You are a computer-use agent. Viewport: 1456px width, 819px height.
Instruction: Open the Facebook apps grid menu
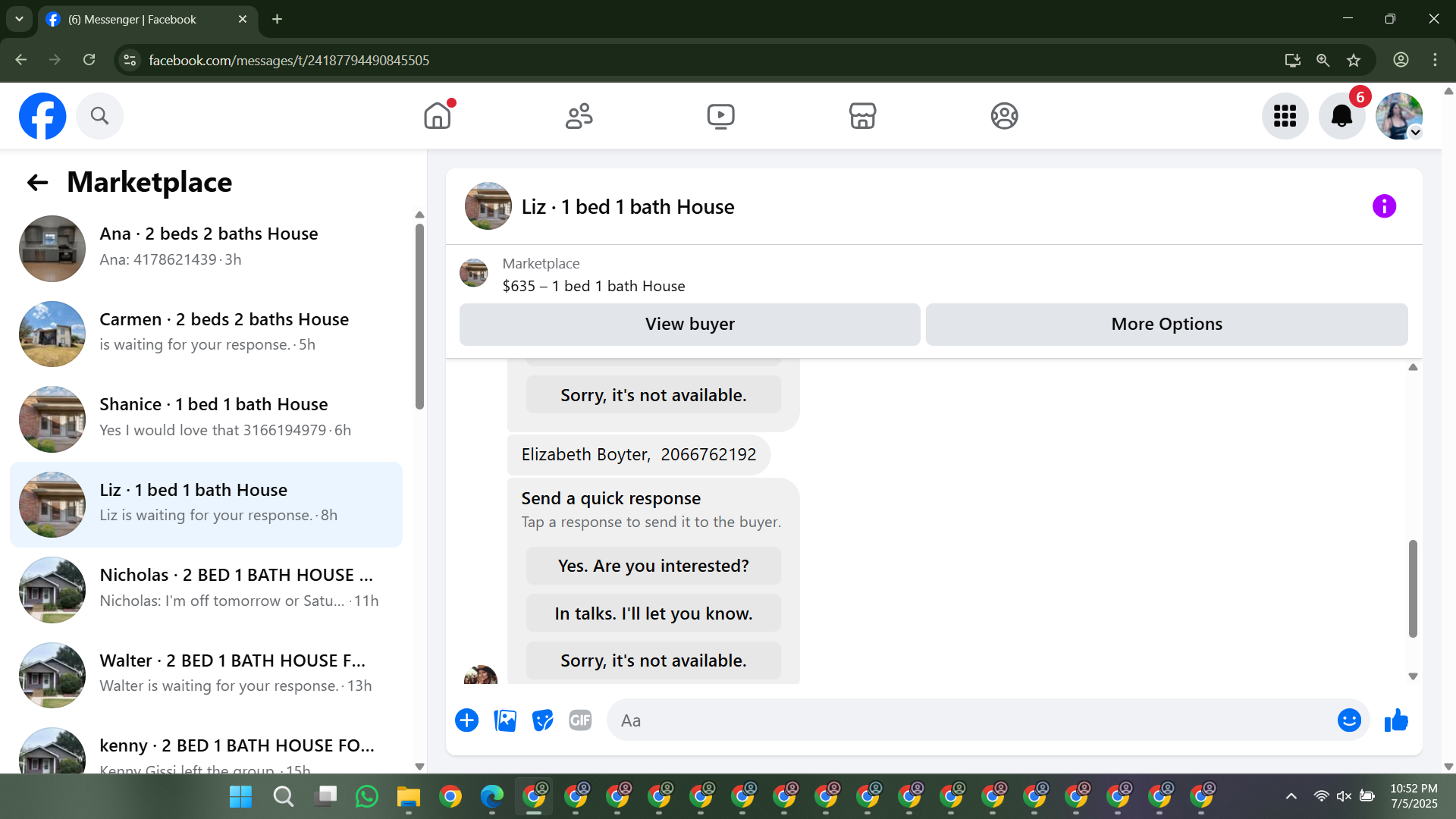[1285, 116]
